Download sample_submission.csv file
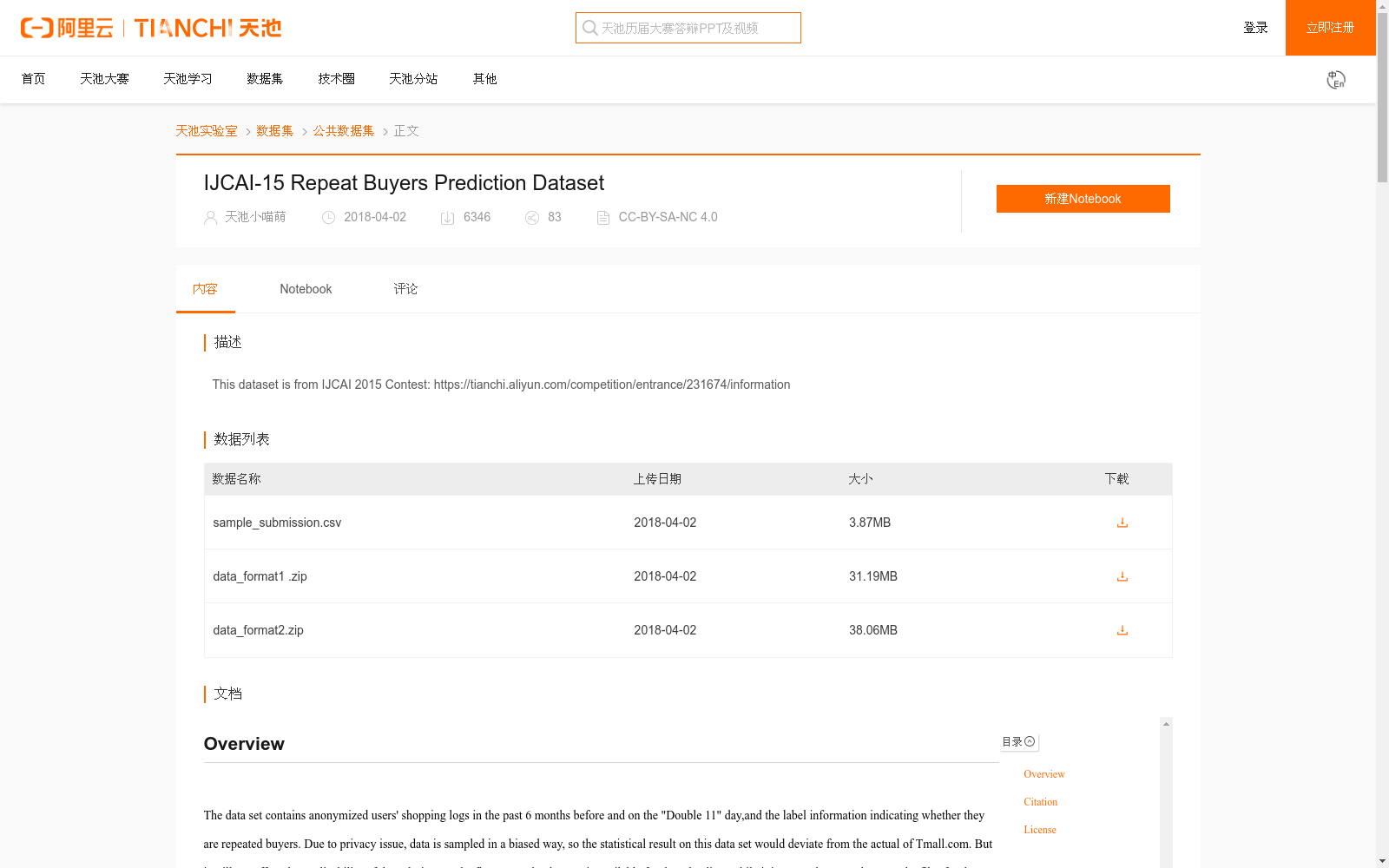 [1122, 523]
